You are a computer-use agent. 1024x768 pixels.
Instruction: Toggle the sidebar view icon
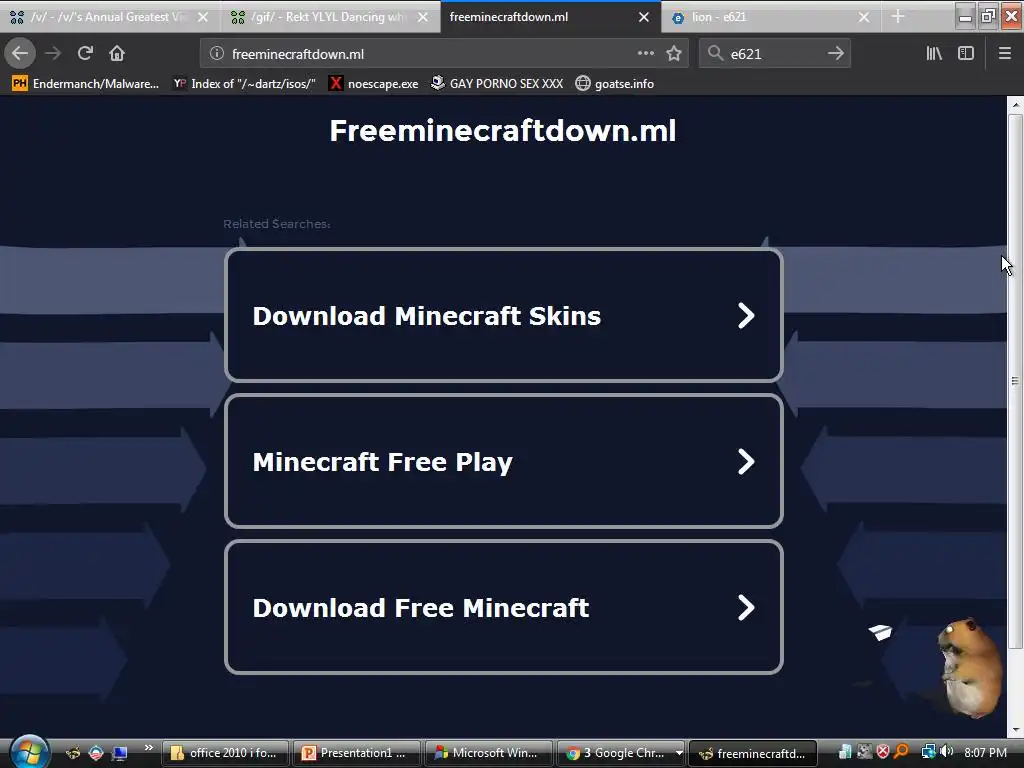click(x=966, y=54)
